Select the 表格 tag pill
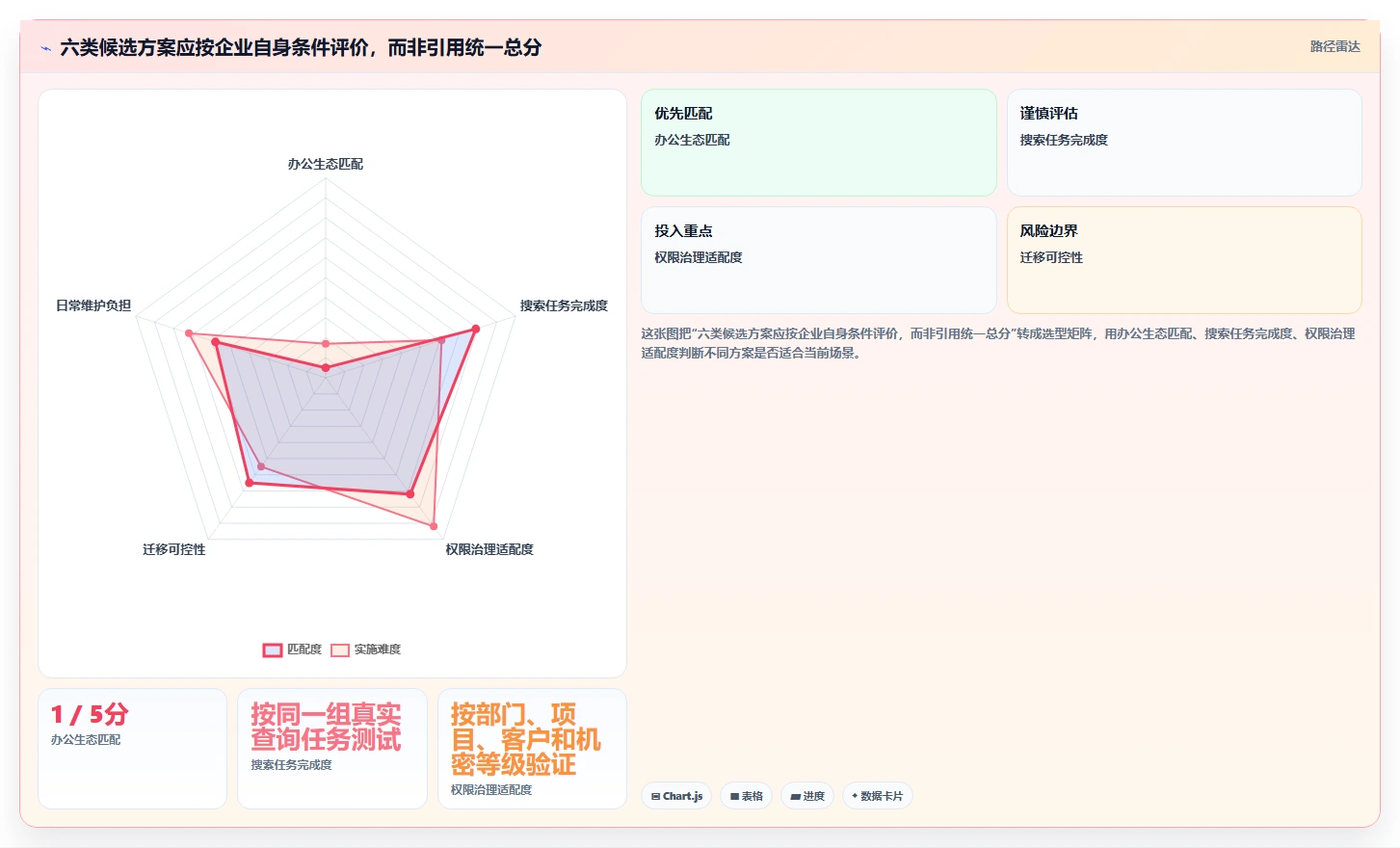The image size is (1400, 848). tap(746, 796)
